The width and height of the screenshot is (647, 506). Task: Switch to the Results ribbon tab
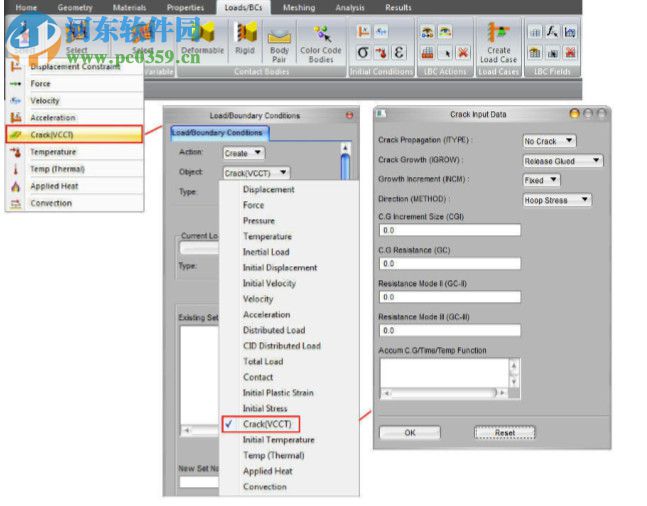(398, 7)
